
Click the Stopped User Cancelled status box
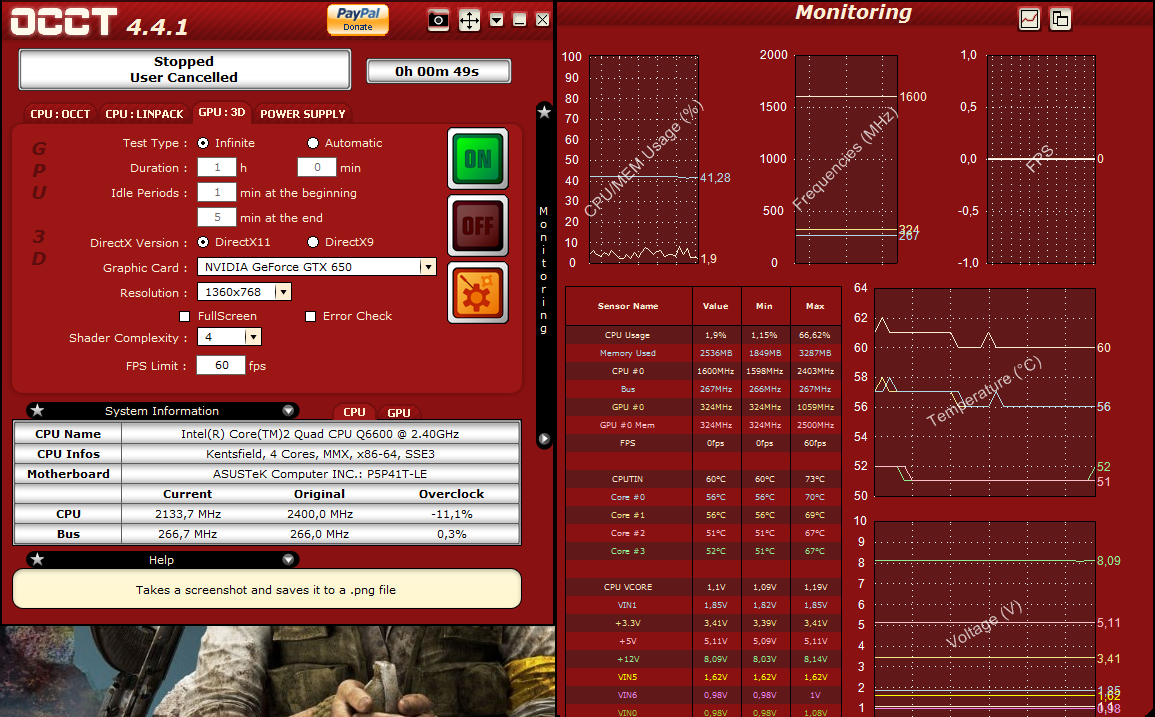click(x=184, y=69)
